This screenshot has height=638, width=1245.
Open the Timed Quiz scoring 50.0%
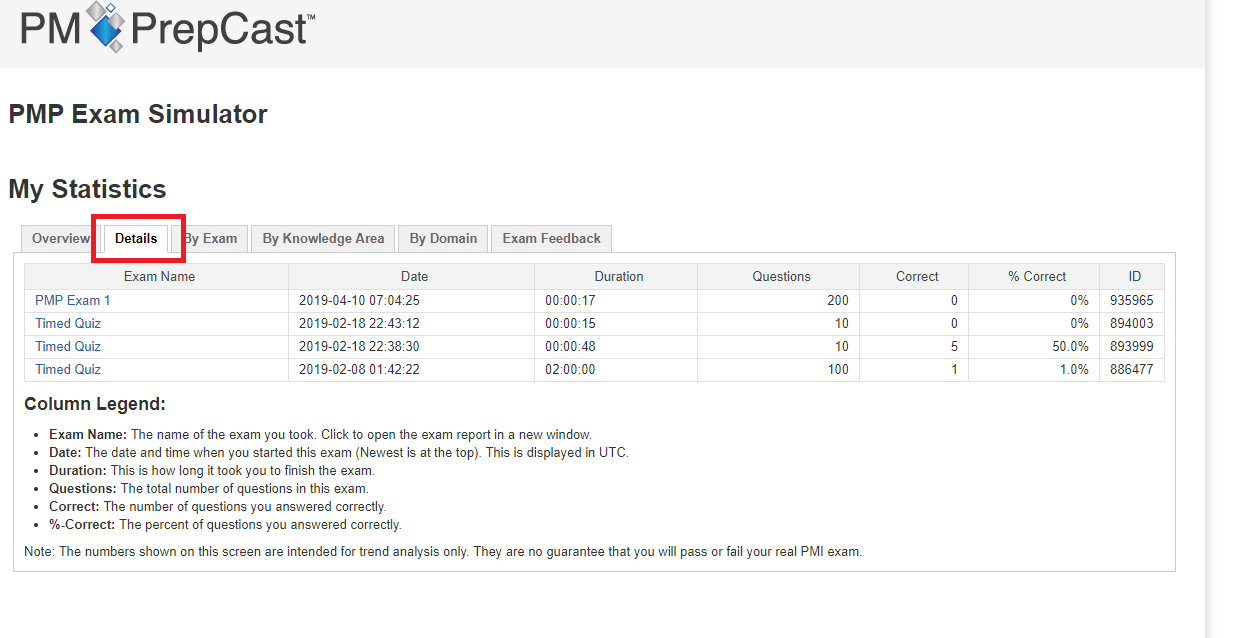(68, 347)
